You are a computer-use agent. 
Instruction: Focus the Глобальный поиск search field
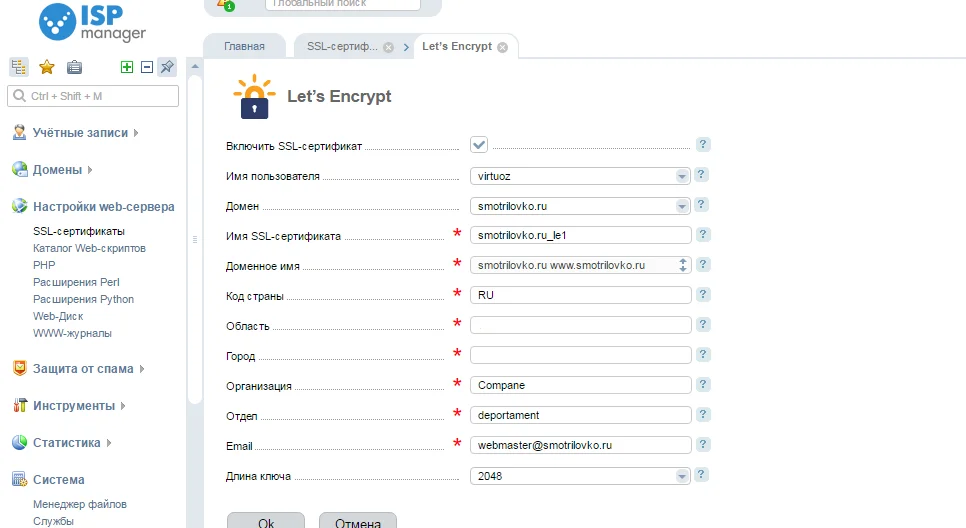[x=343, y=4]
